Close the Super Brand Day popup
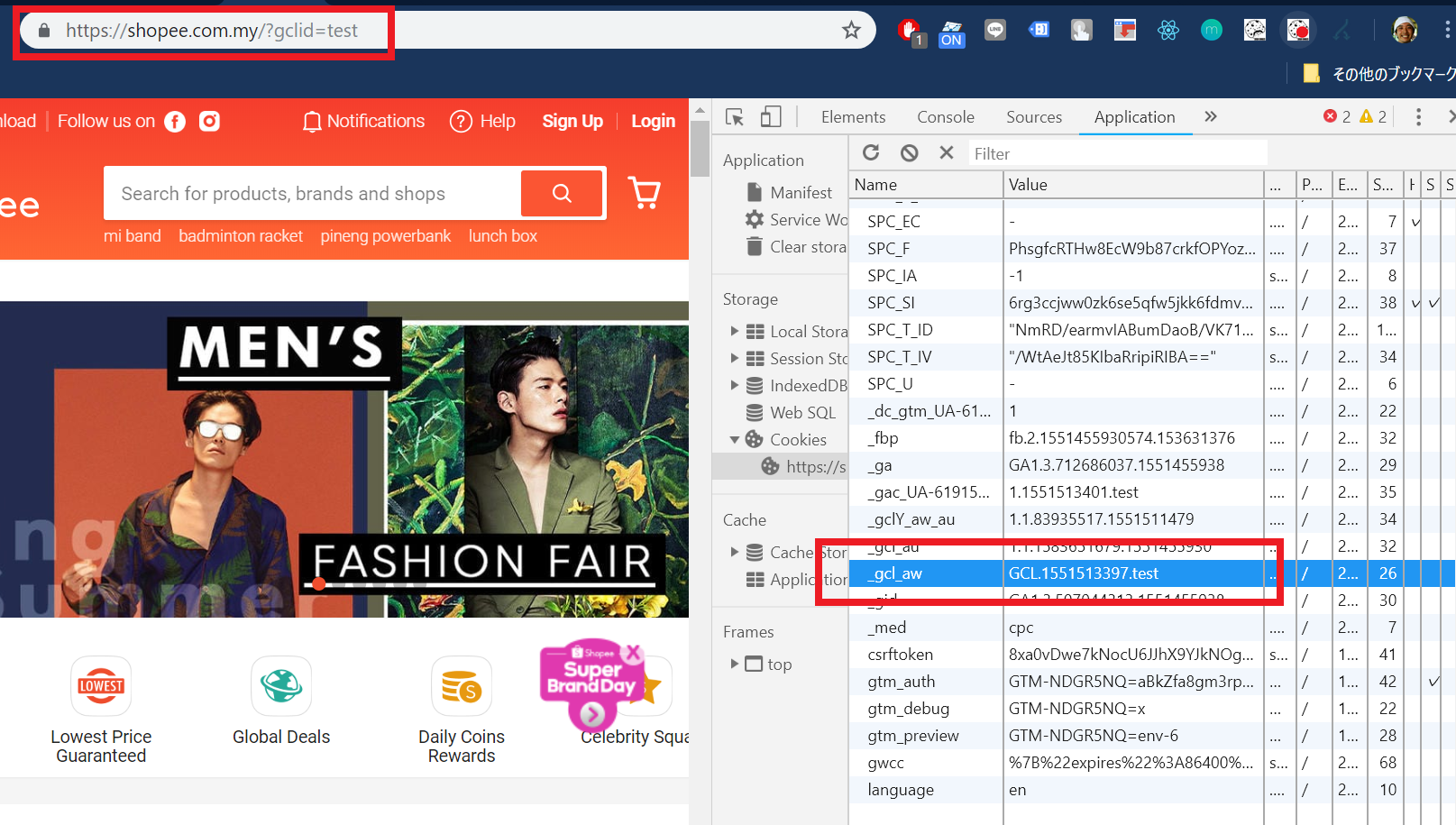Viewport: 1456px width, 825px height. pos(633,653)
